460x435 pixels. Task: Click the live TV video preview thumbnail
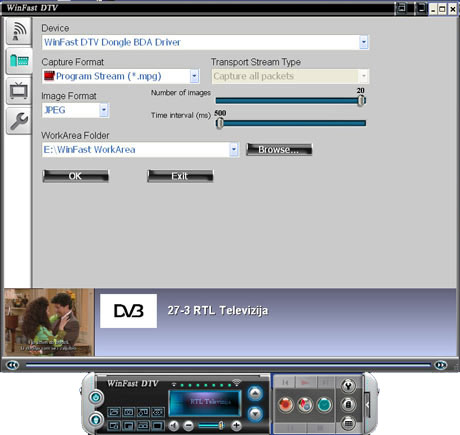pyautogui.click(x=49, y=322)
